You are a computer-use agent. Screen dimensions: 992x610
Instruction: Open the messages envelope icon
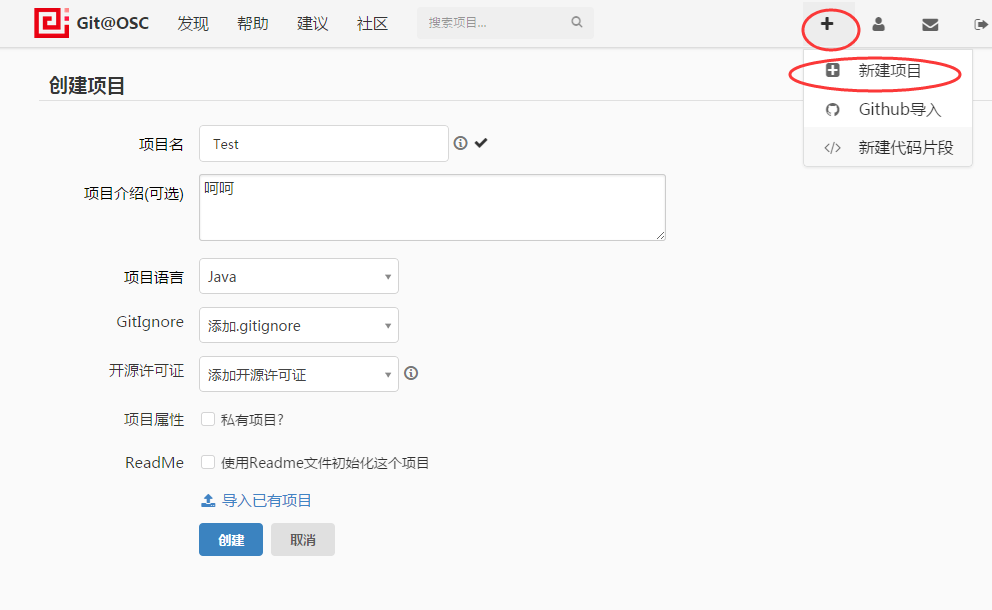click(x=930, y=25)
